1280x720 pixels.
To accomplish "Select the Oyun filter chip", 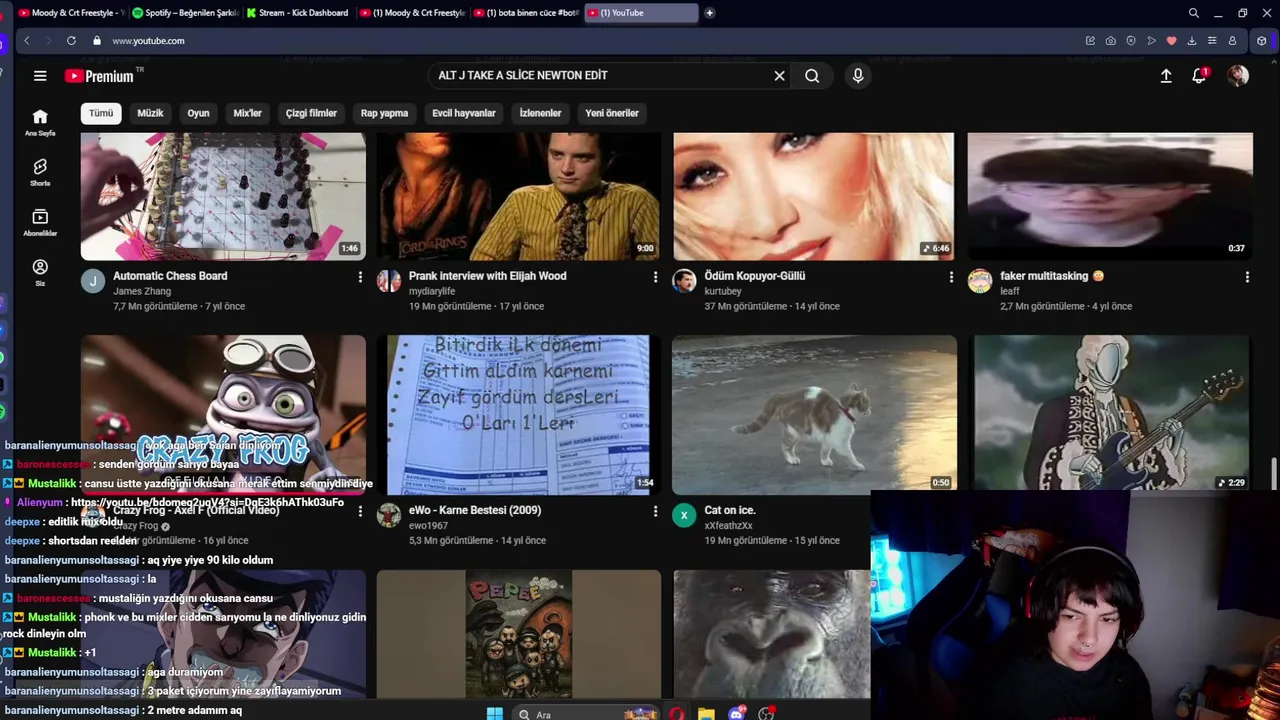I will point(198,113).
